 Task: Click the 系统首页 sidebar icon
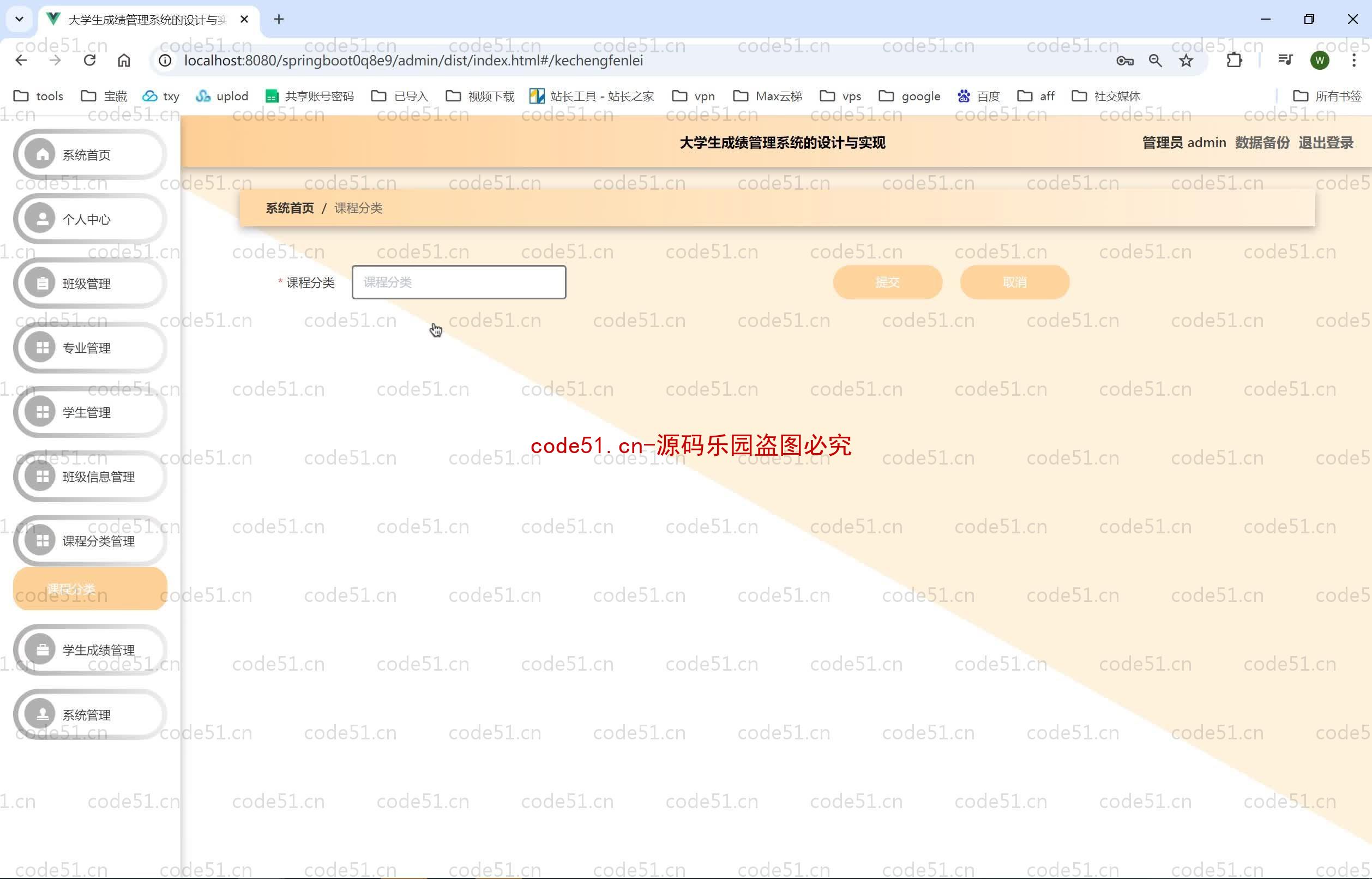39,154
